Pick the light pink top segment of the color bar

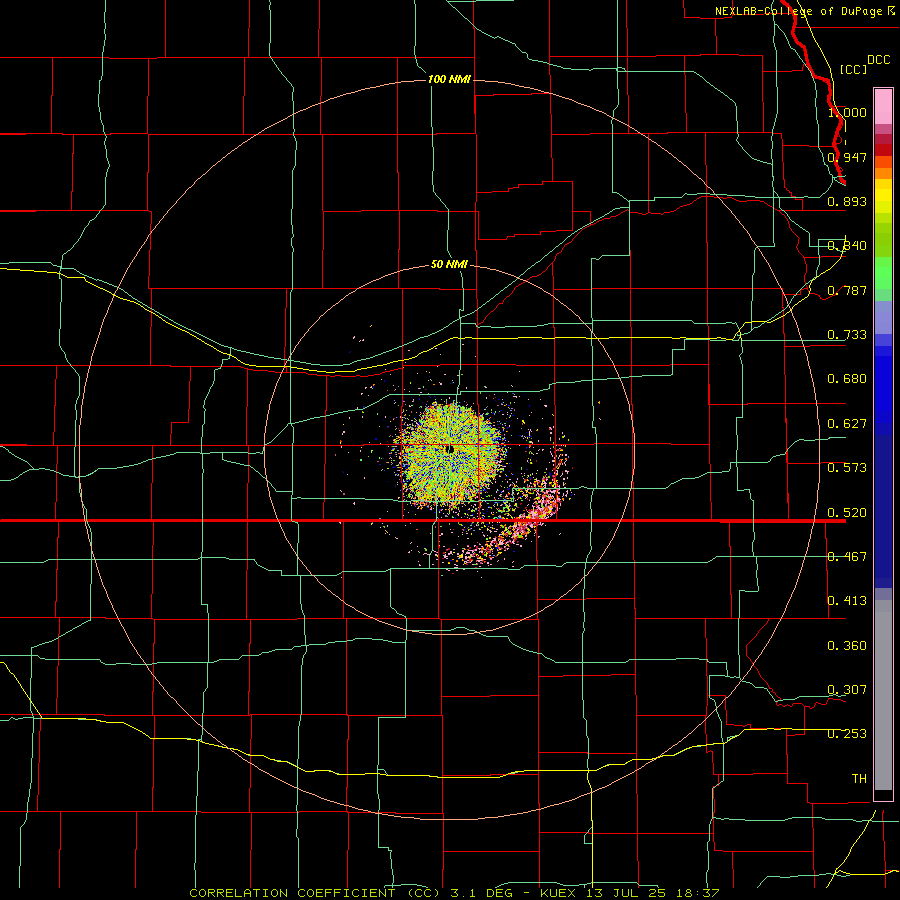[883, 106]
